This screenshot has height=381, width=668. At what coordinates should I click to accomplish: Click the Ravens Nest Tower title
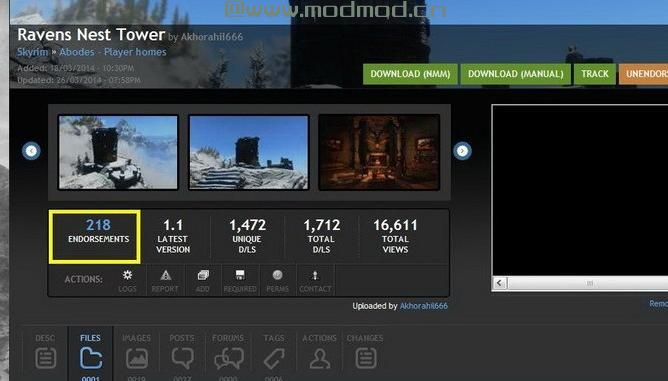(x=91, y=35)
